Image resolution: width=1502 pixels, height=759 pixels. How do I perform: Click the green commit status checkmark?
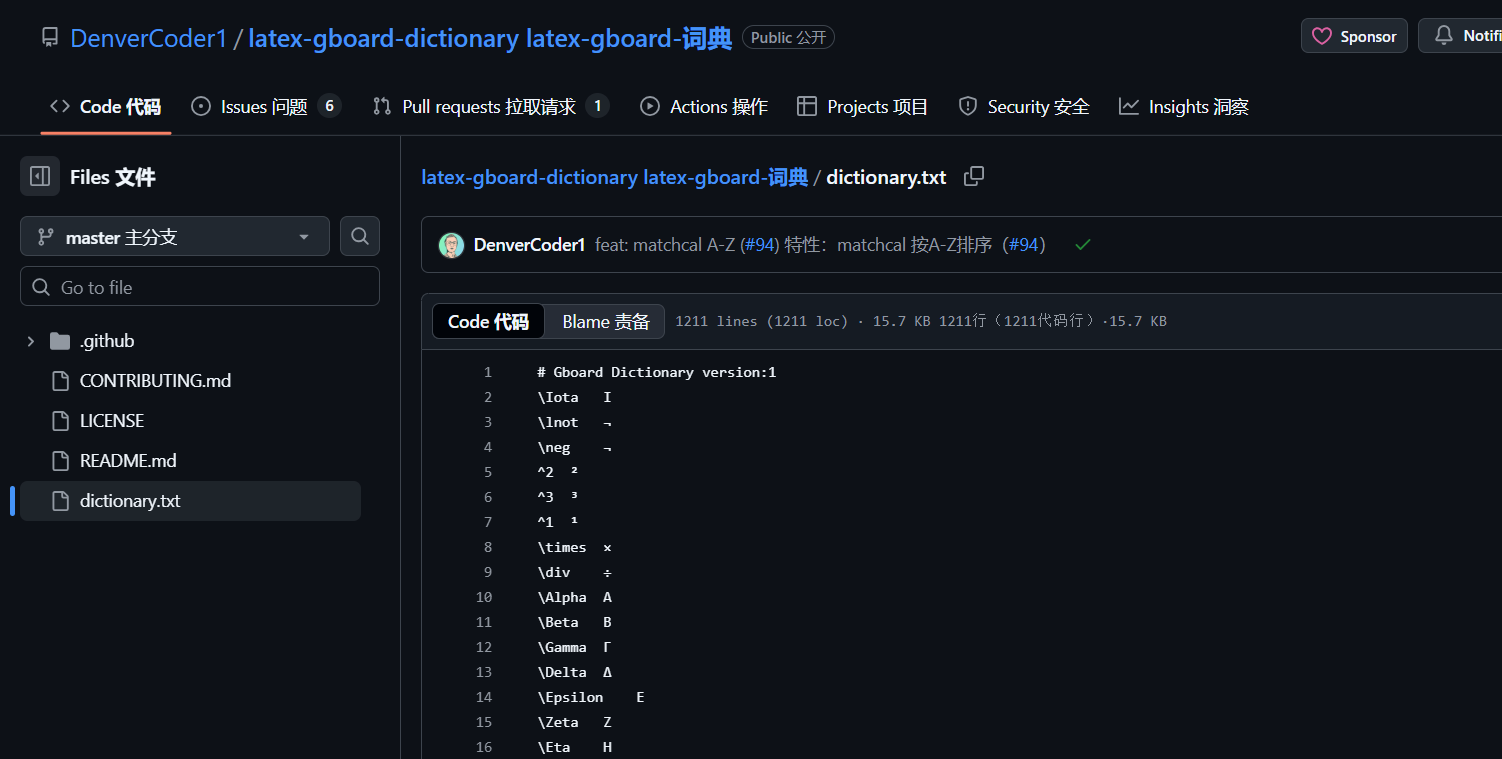pos(1082,245)
